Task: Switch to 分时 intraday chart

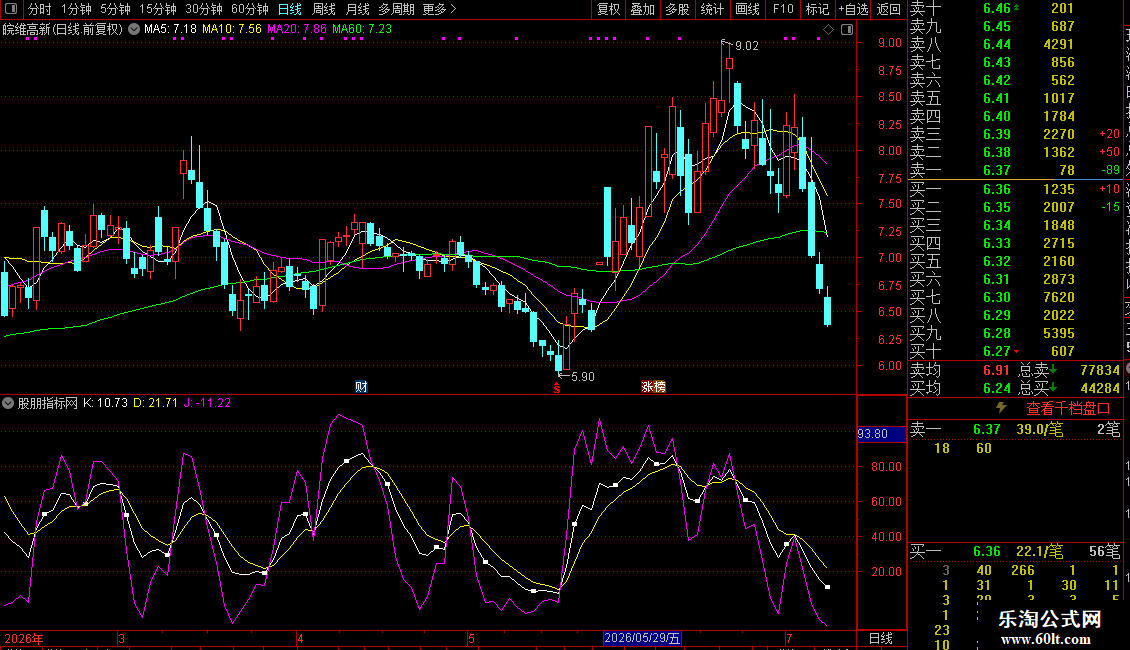Action: coord(40,9)
